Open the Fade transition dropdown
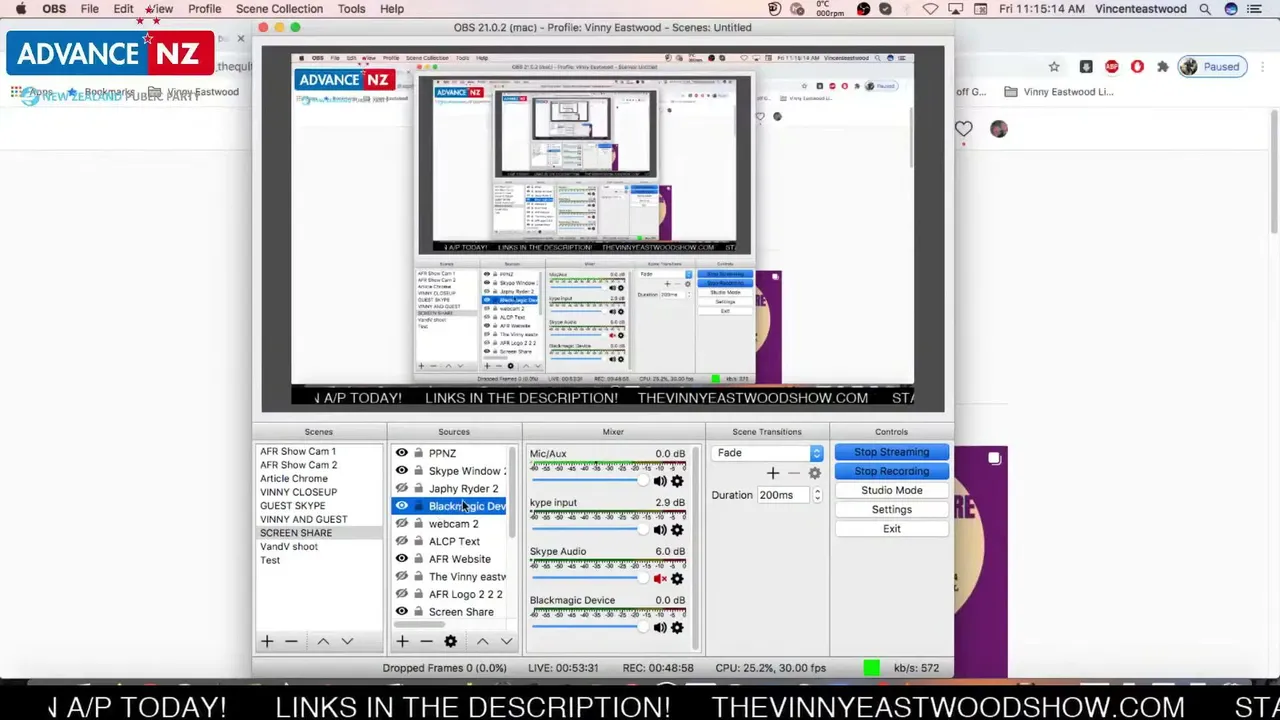 (767, 453)
